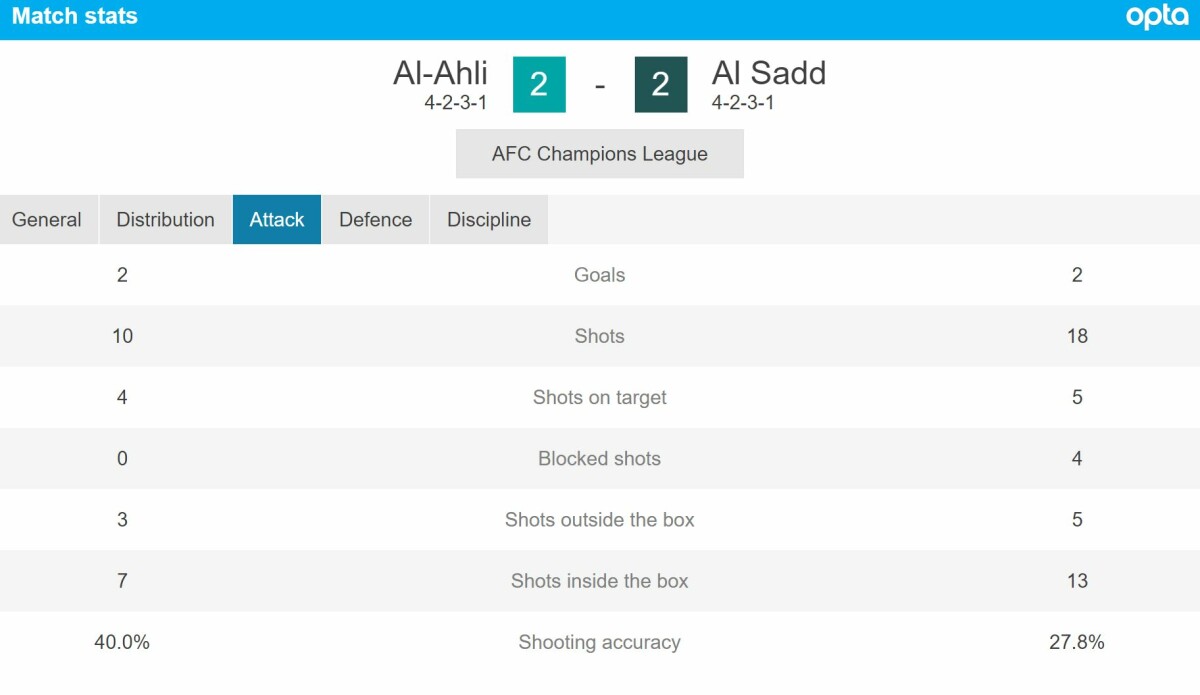Click the Al Sadd team name
1200x695 pixels.
pyautogui.click(x=769, y=73)
